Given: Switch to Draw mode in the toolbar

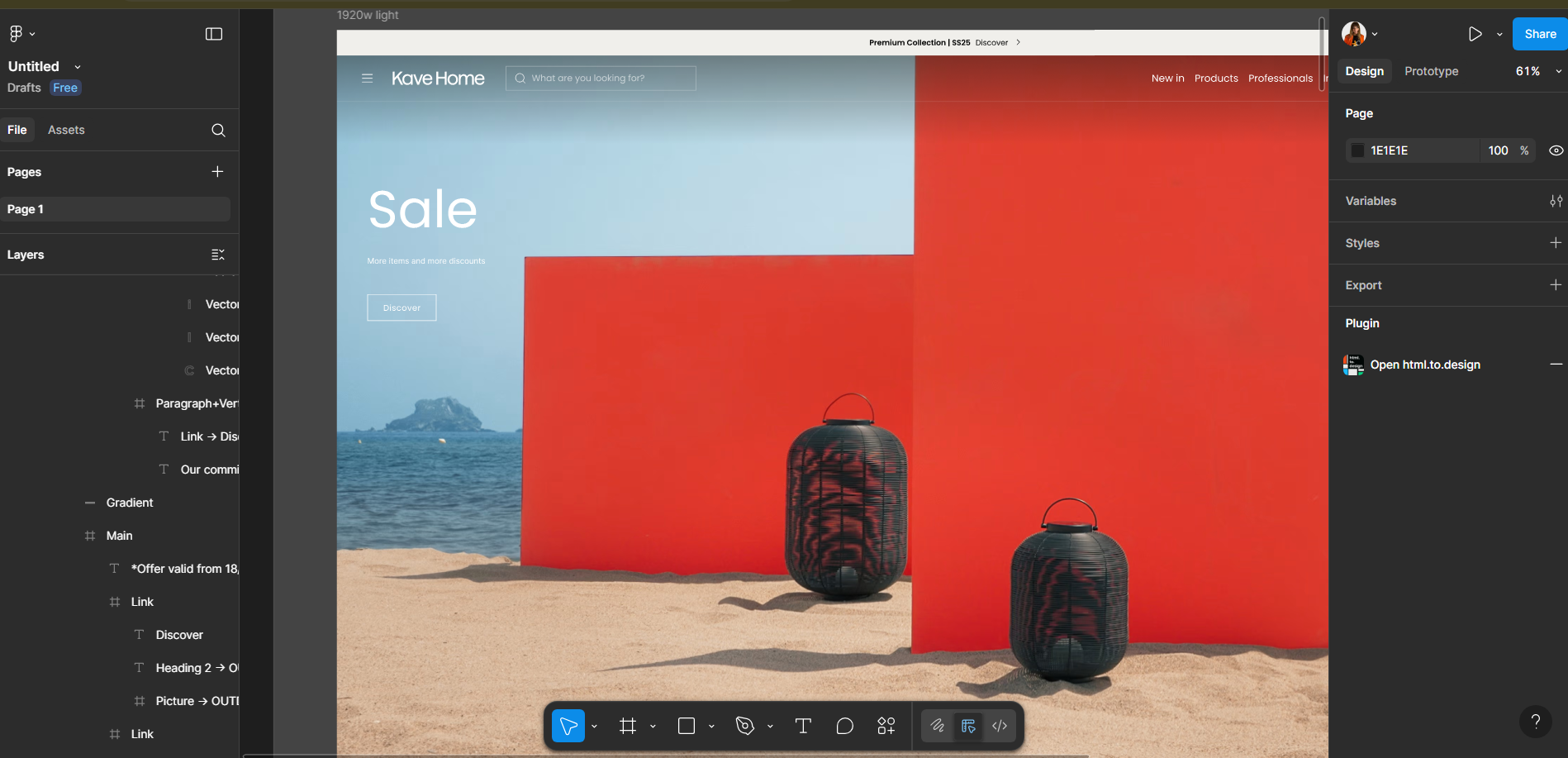Looking at the screenshot, I should pyautogui.click(x=938, y=726).
